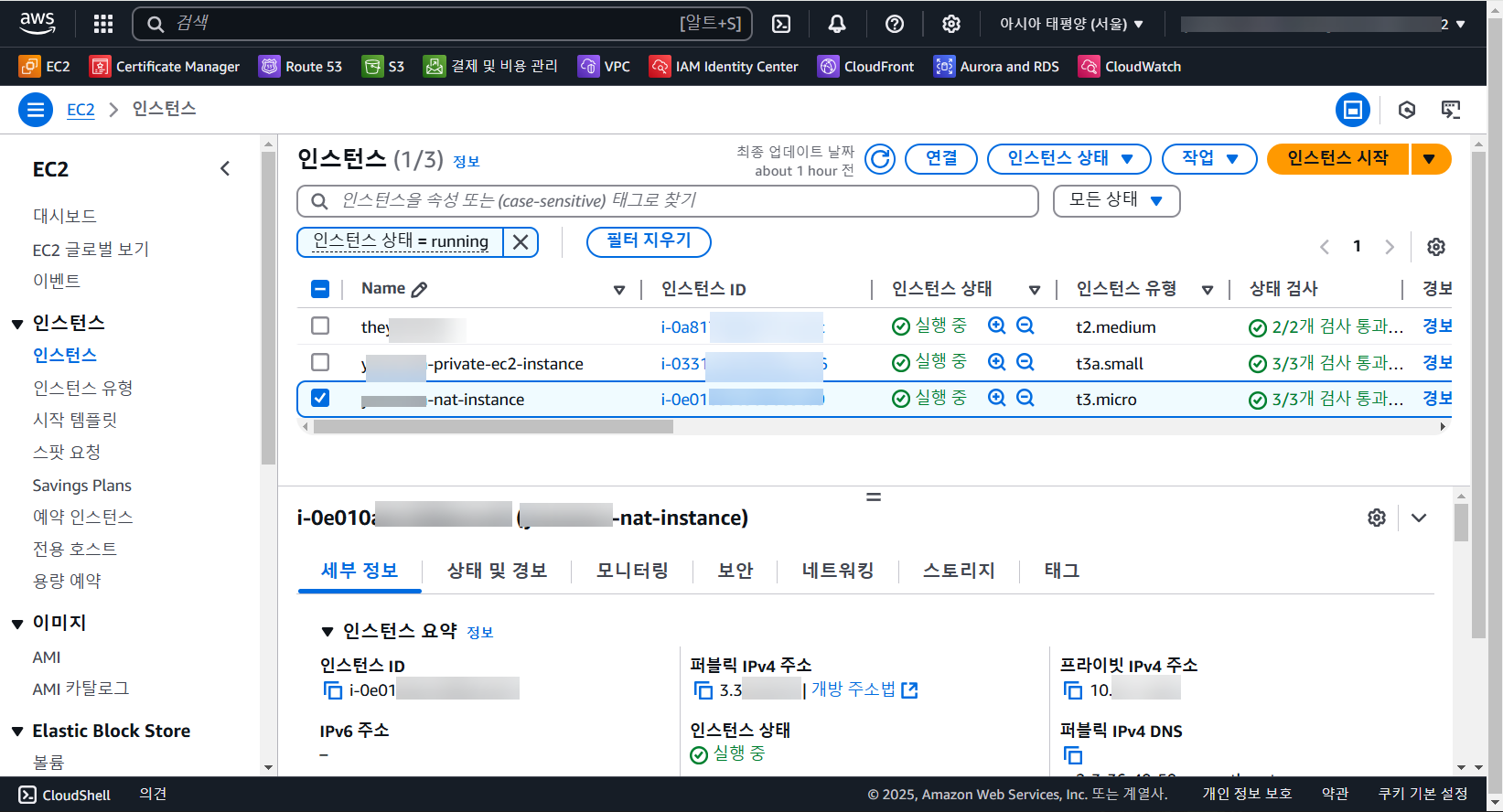
Task: Open Savings Plans in sidebar
Action: point(82,486)
